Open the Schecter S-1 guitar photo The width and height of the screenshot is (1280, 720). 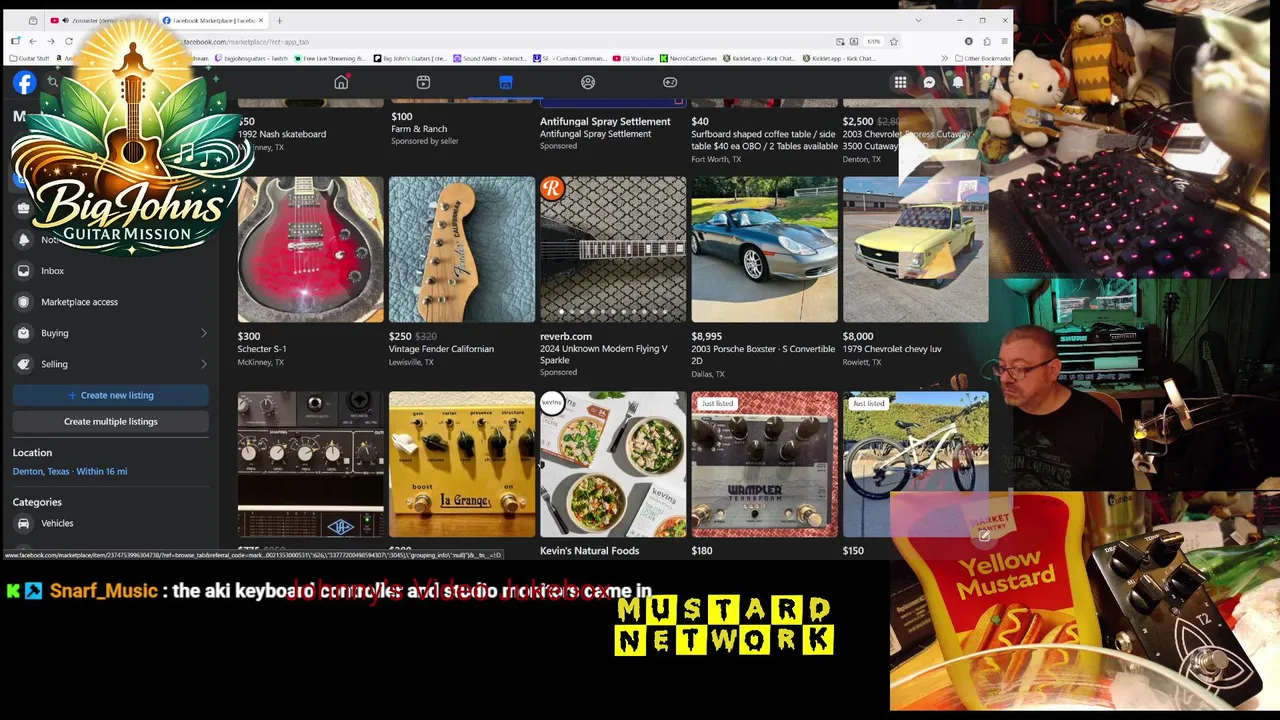310,250
